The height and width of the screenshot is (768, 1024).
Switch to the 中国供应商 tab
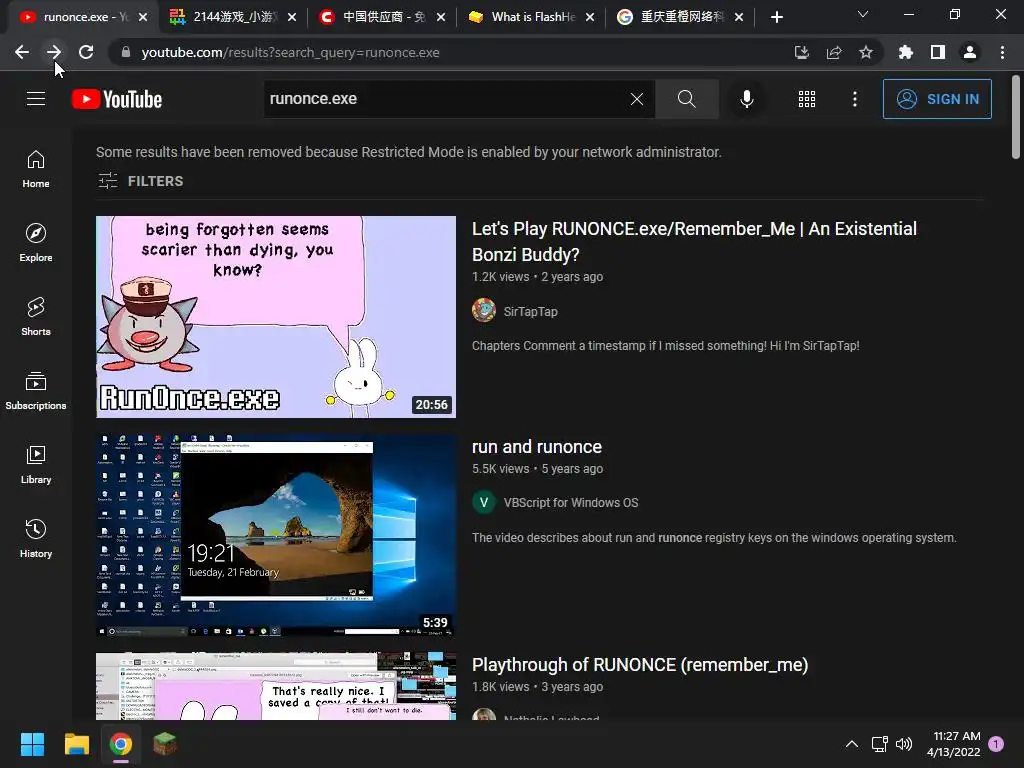pos(382,17)
